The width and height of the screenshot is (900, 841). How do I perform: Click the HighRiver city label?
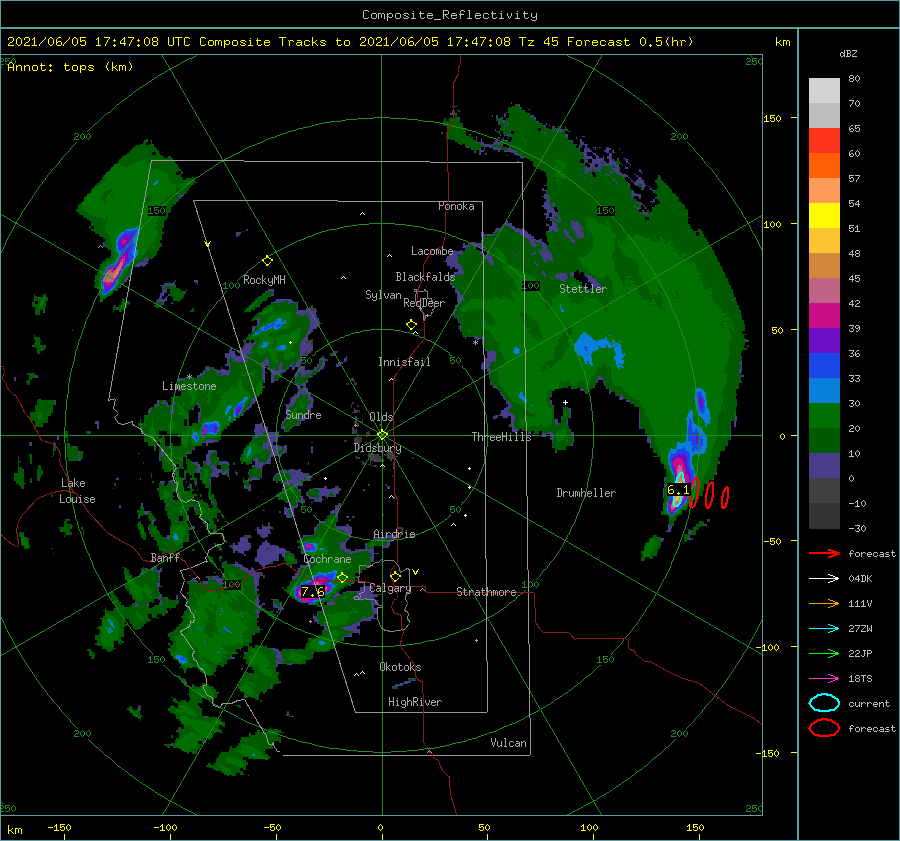click(415, 702)
